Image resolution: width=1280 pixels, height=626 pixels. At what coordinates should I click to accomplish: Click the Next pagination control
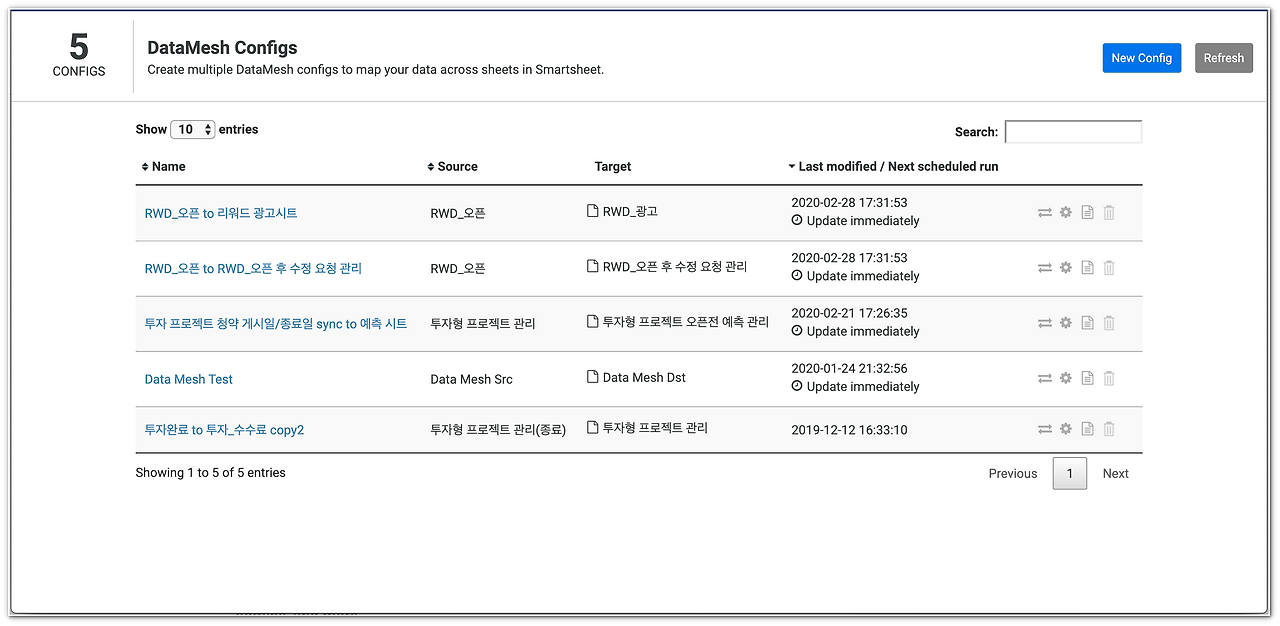point(1115,473)
